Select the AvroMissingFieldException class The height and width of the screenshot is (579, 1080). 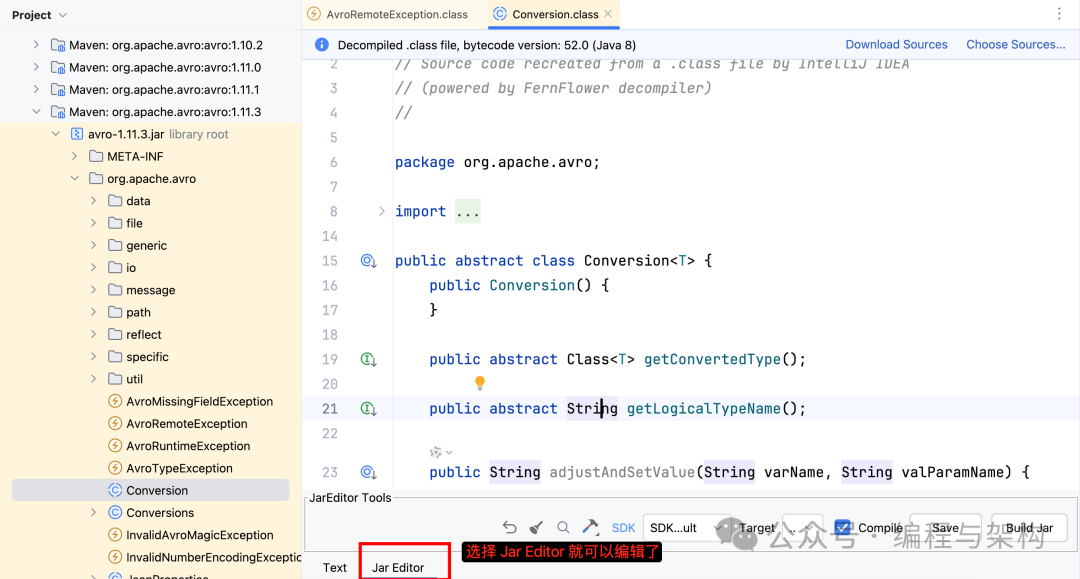pyautogui.click(x=199, y=401)
